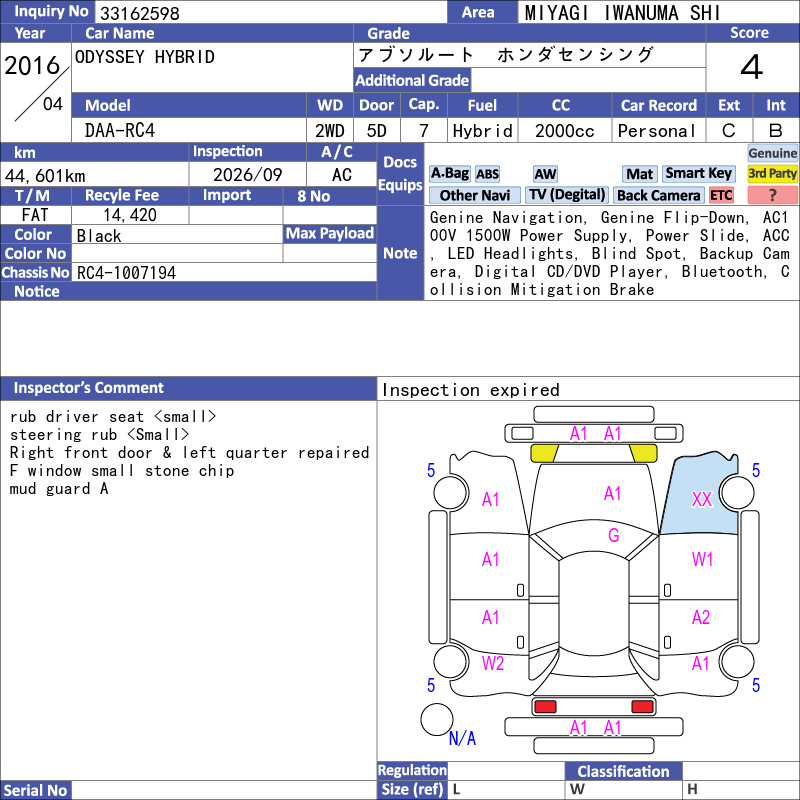Viewport: 800px width, 800px height.
Task: Click the interior grade B
Action: tap(776, 131)
